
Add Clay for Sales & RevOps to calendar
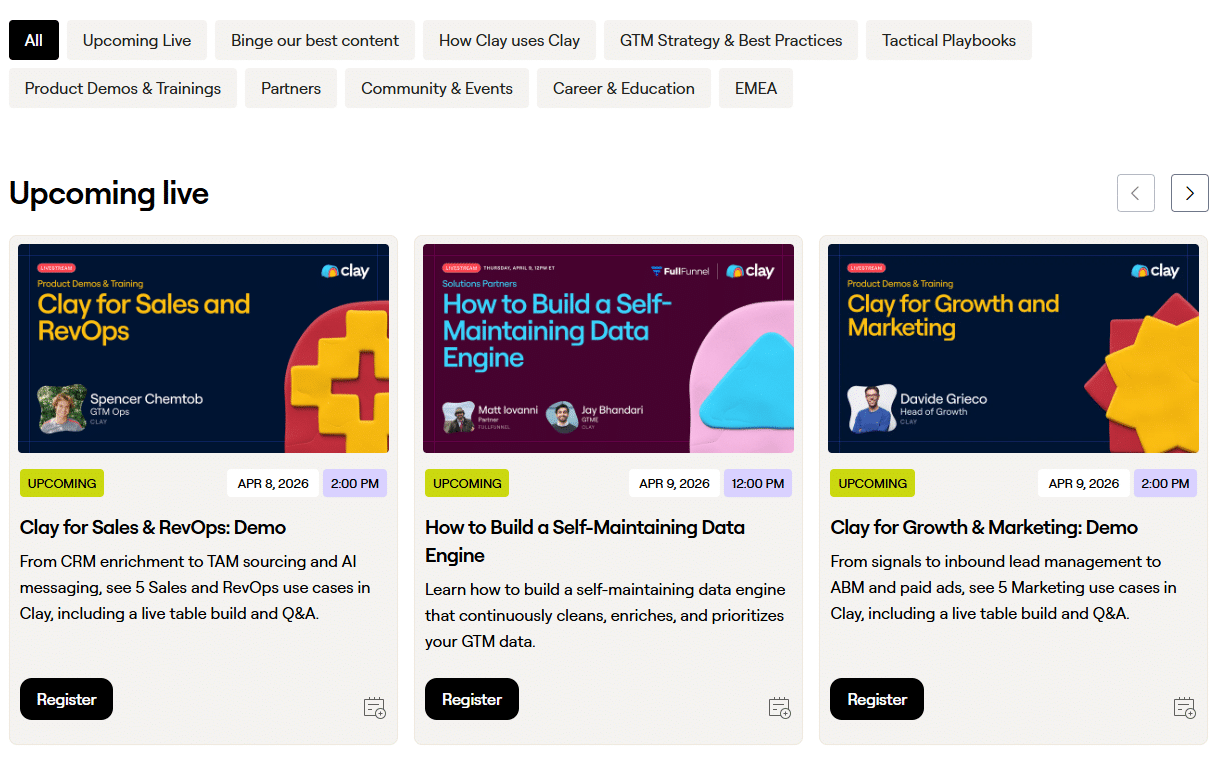tap(375, 707)
